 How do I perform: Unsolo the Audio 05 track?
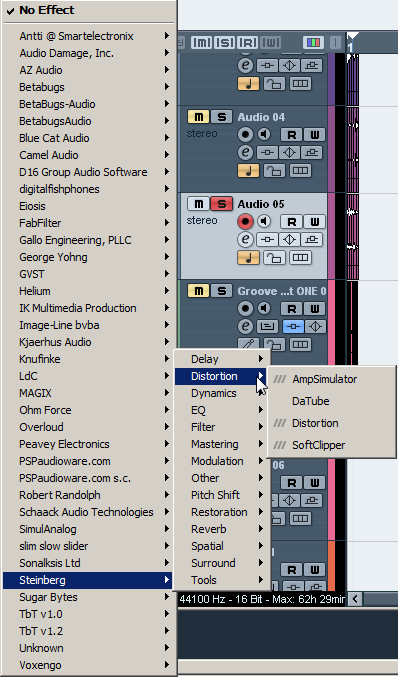222,204
